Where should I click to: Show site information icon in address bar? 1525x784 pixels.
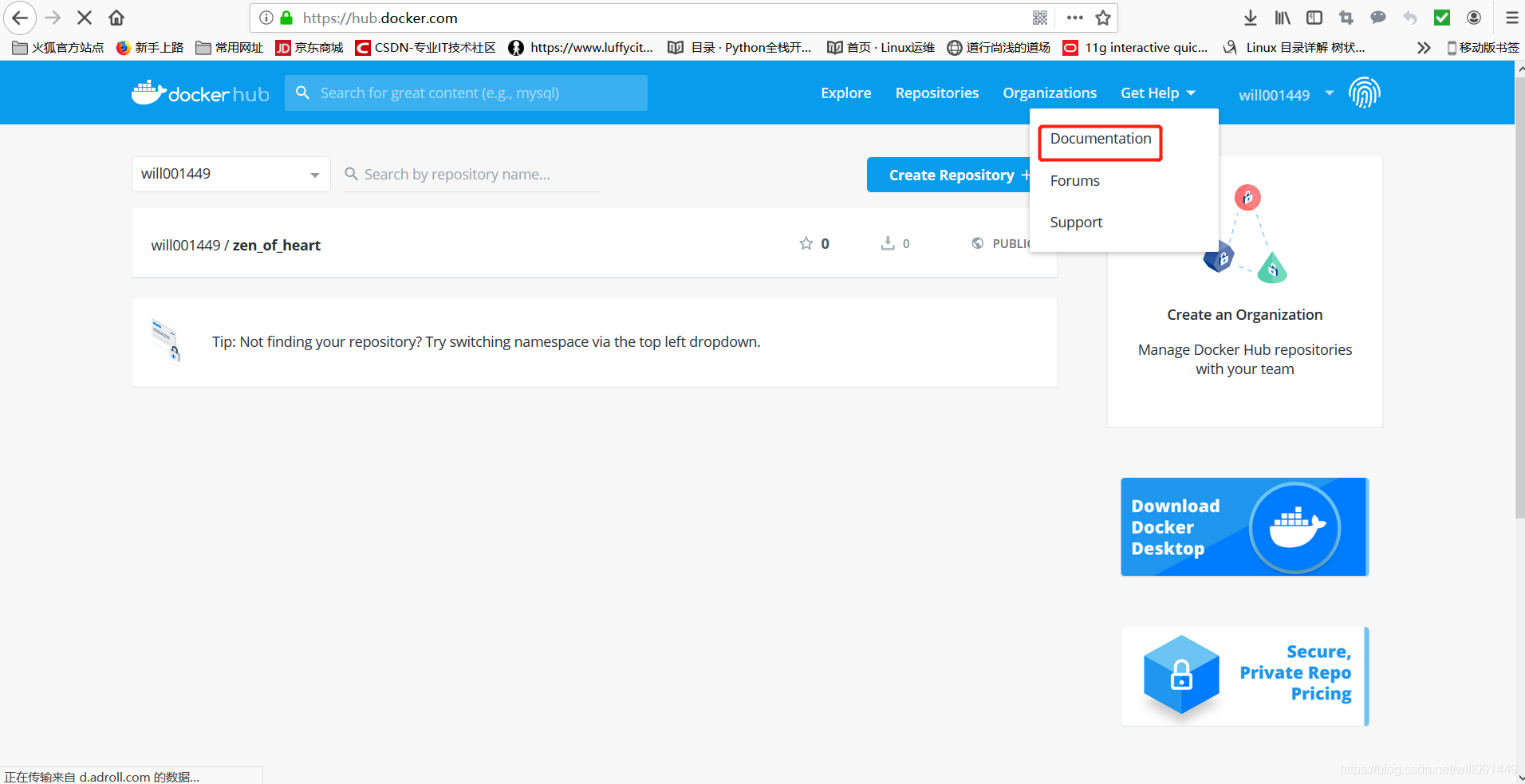(266, 18)
